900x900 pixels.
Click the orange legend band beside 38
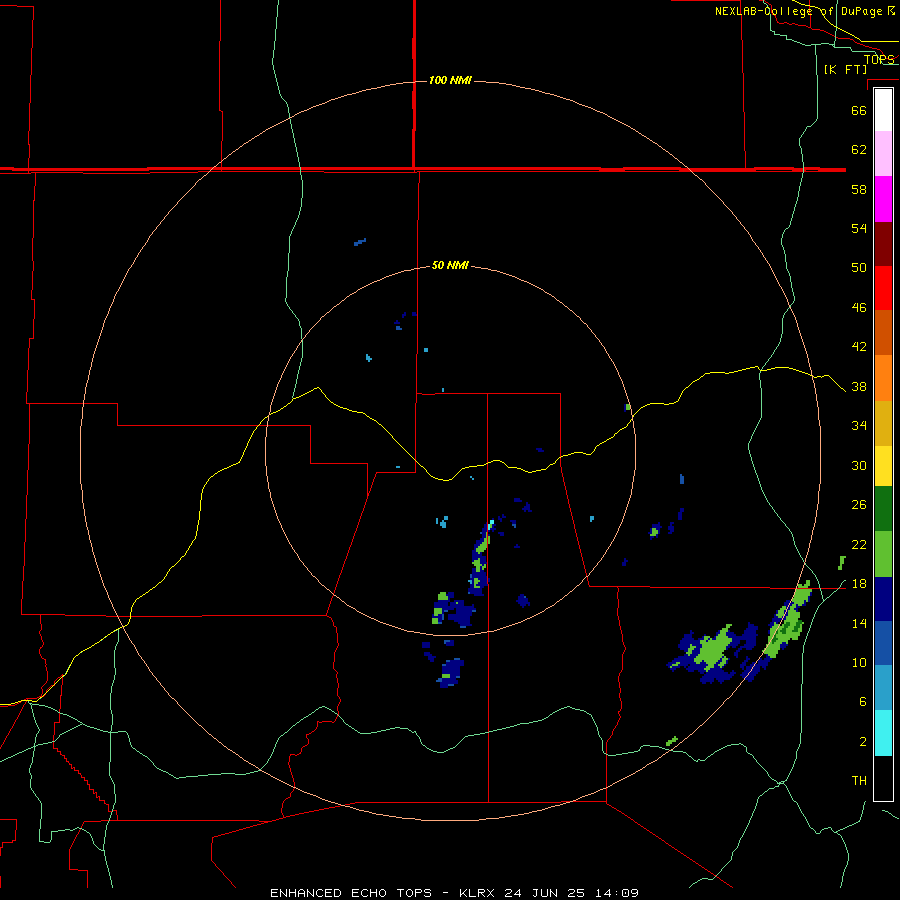(x=883, y=378)
